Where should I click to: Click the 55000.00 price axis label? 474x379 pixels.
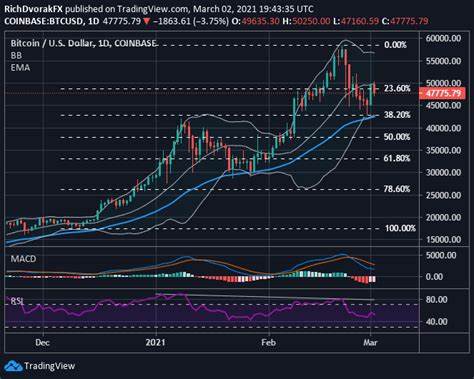pos(443,61)
